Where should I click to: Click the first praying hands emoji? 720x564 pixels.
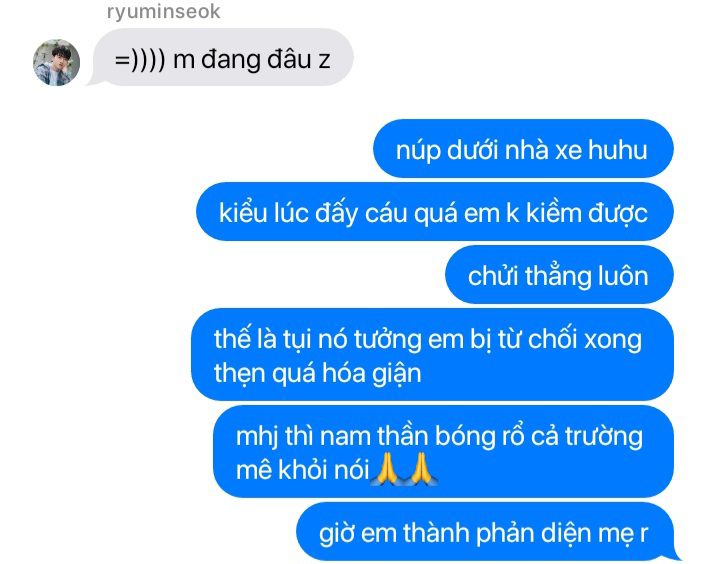387,469
